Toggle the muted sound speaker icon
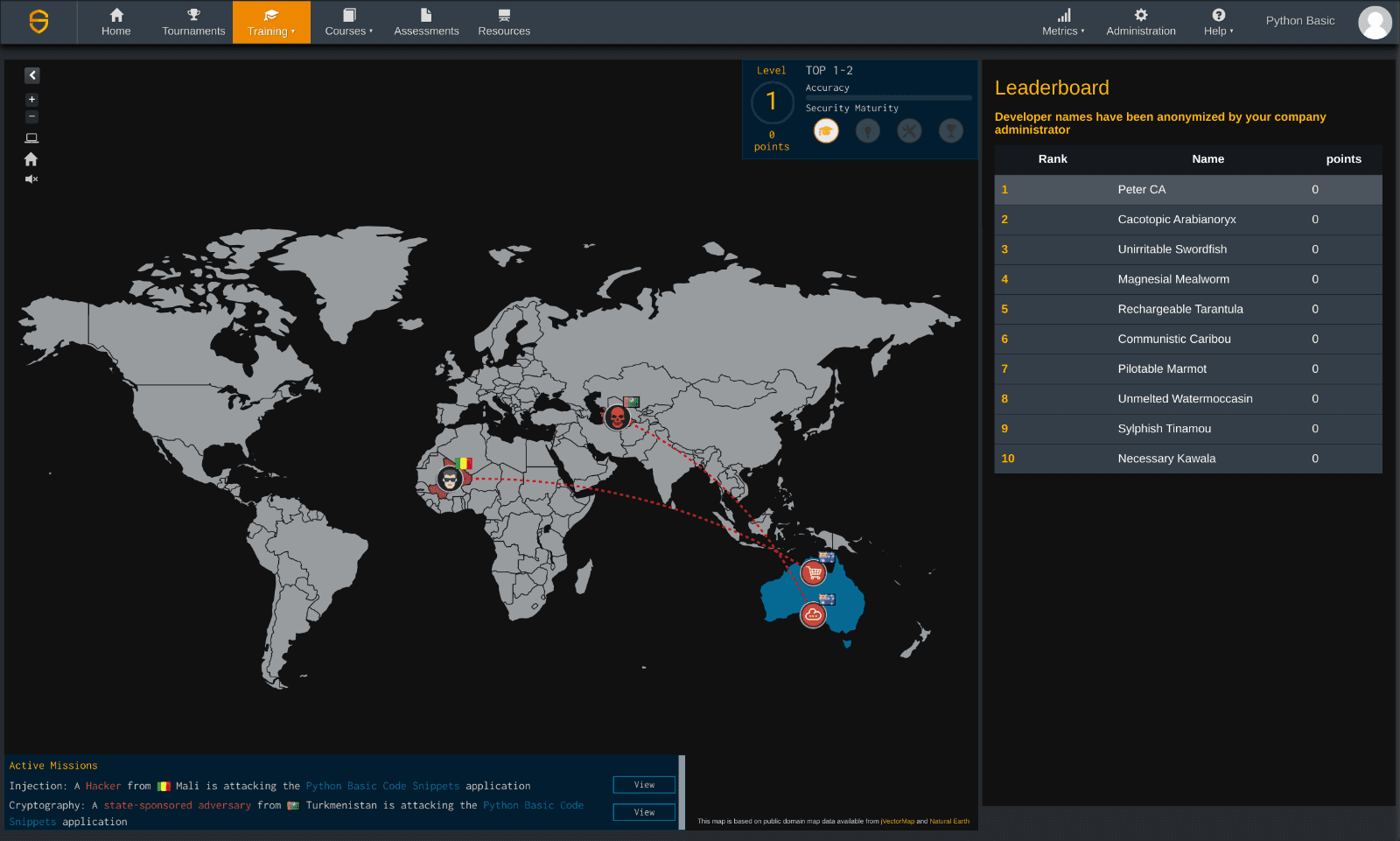The image size is (1400, 841). point(31,179)
